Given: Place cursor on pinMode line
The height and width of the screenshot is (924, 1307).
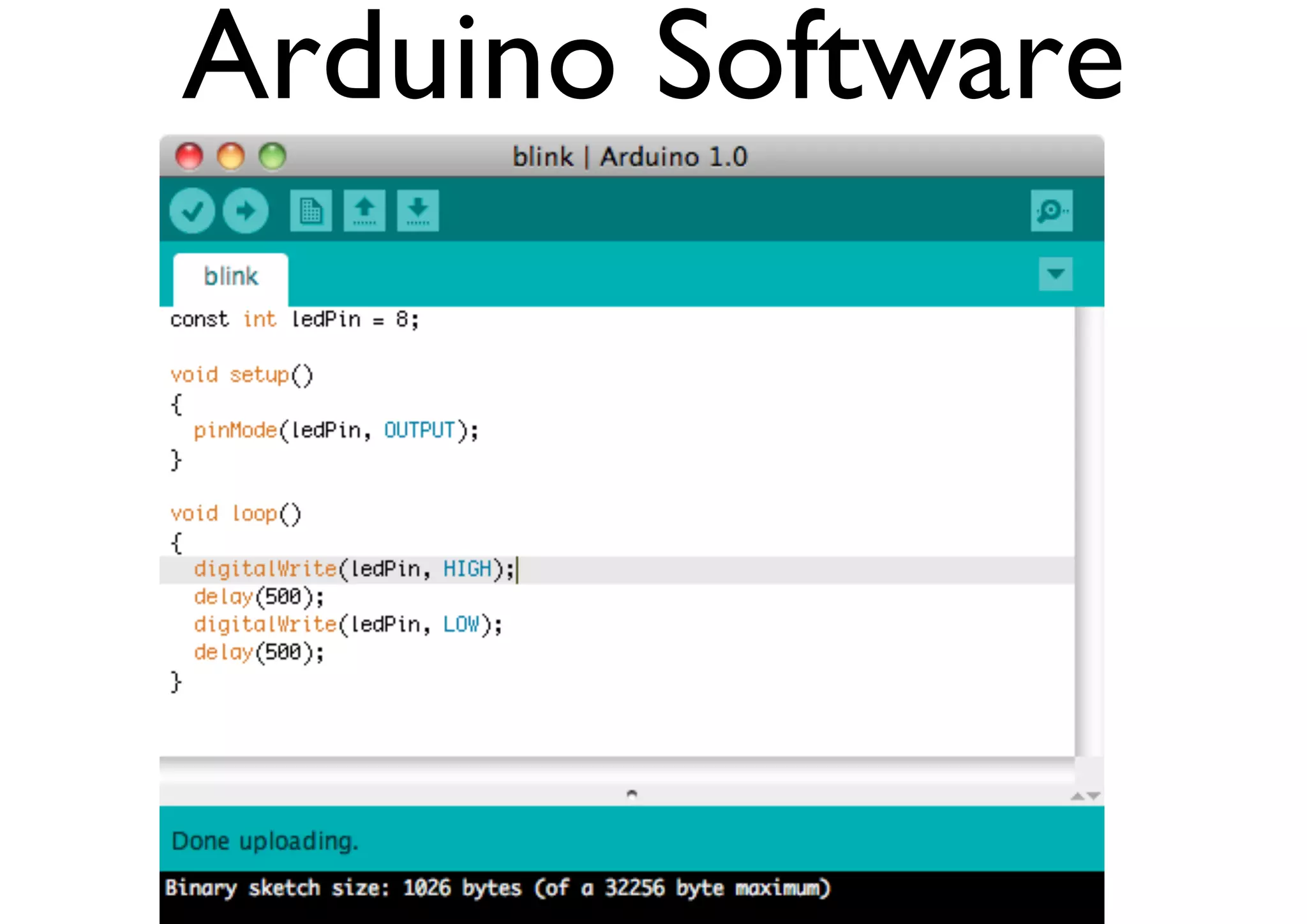Looking at the screenshot, I should 336,431.
